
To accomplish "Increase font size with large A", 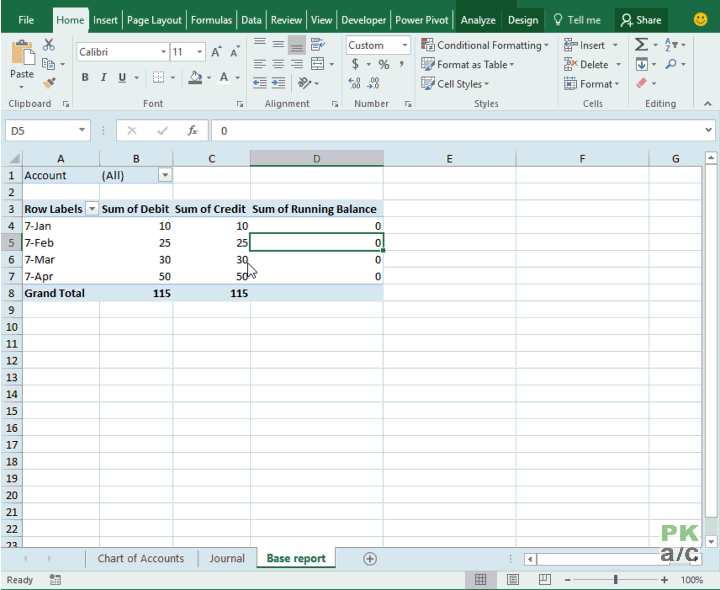I will click(216, 52).
